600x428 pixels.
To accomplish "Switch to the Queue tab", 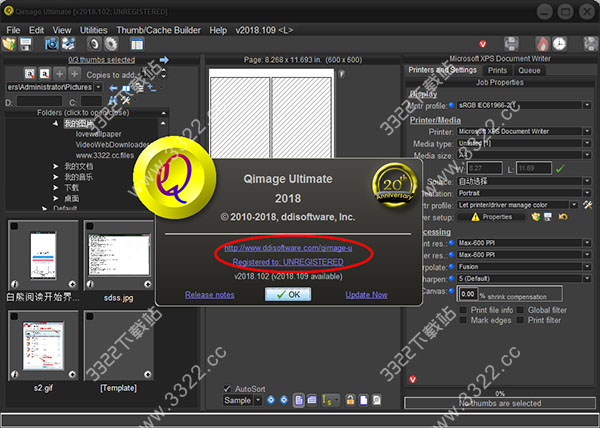I will pos(529,70).
